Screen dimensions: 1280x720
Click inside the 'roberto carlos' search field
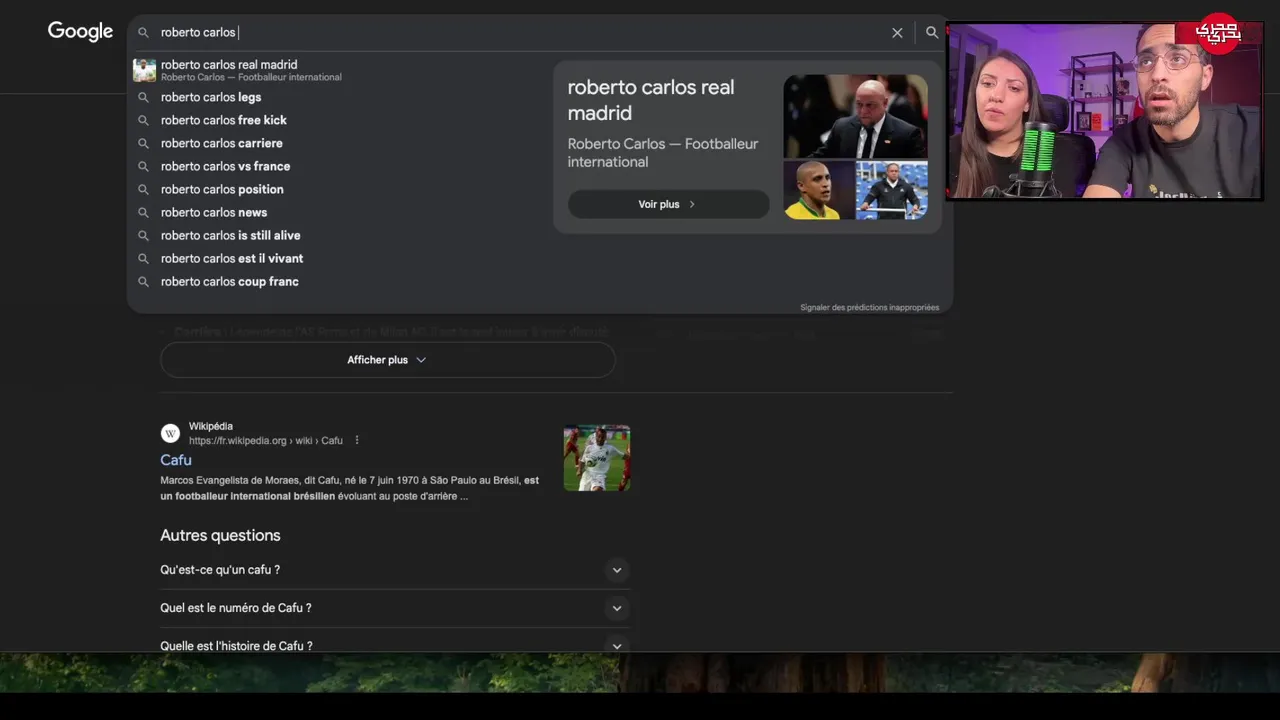click(520, 33)
